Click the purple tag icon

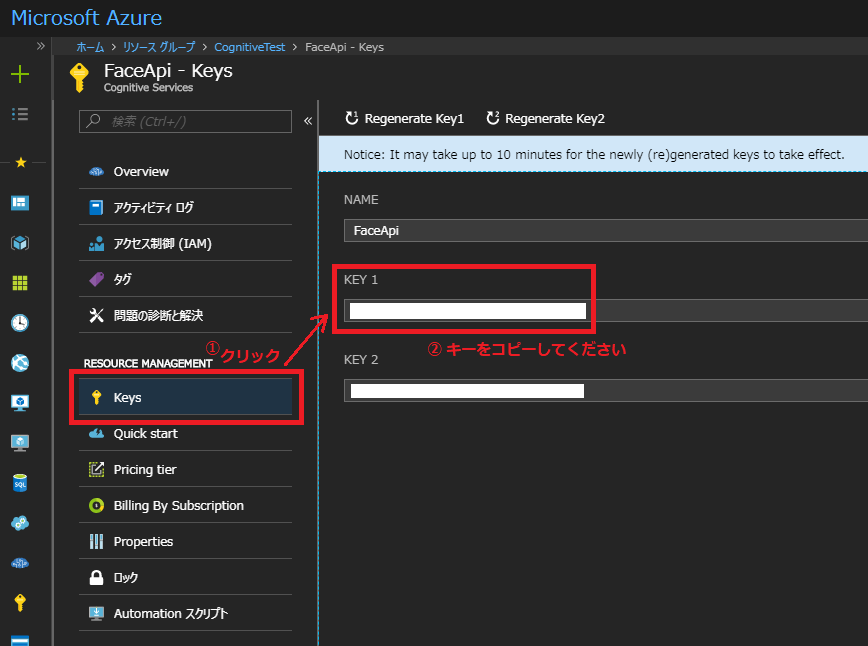[x=96, y=280]
